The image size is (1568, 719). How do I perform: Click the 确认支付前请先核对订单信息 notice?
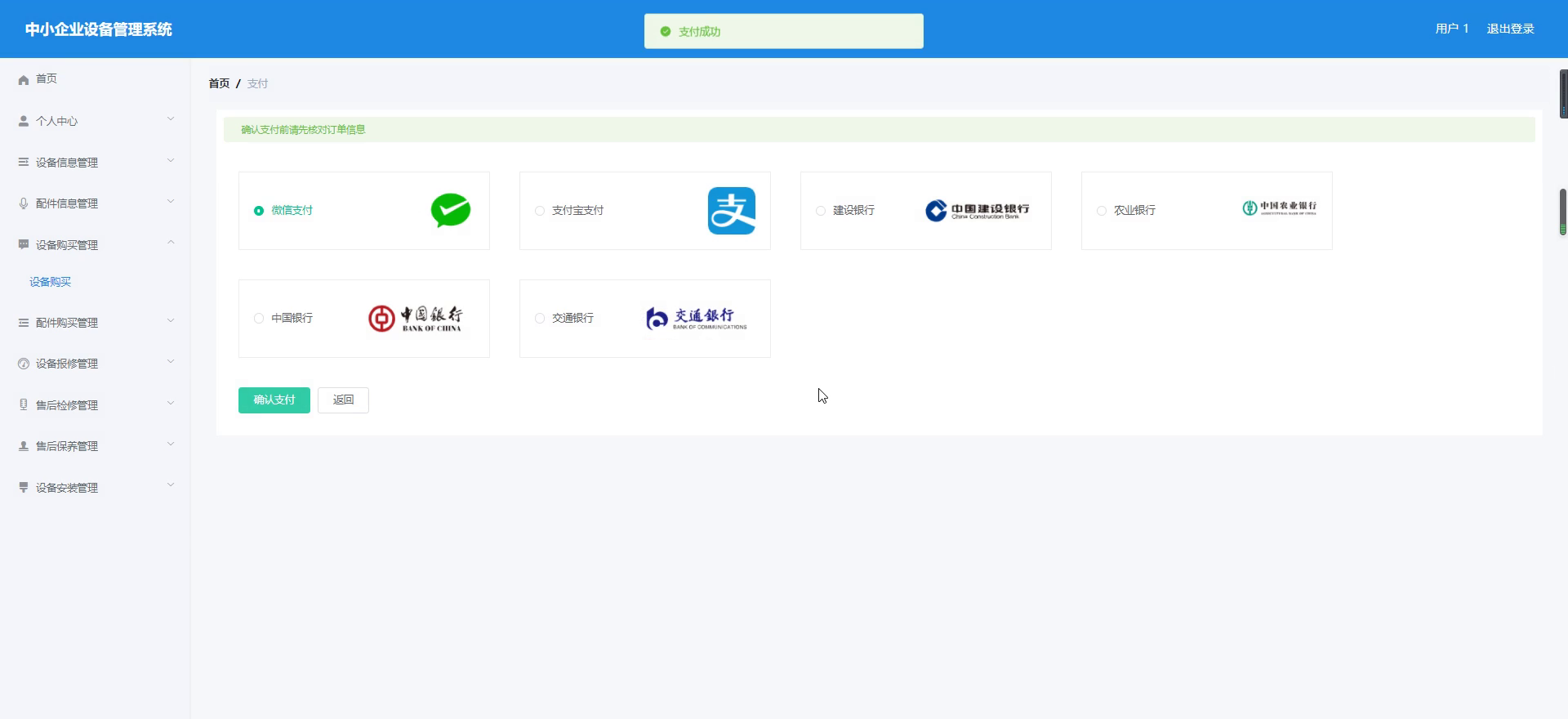point(880,130)
